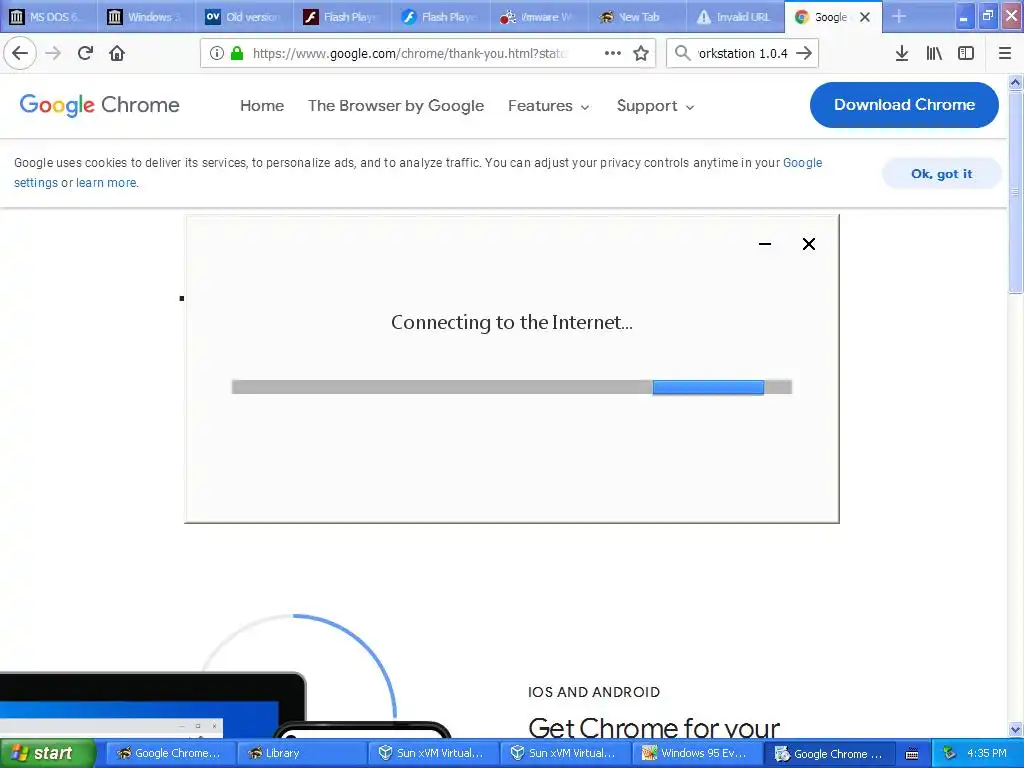Screen dimensions: 1024x768
Task: Open the Windows start button
Action: (x=47, y=753)
